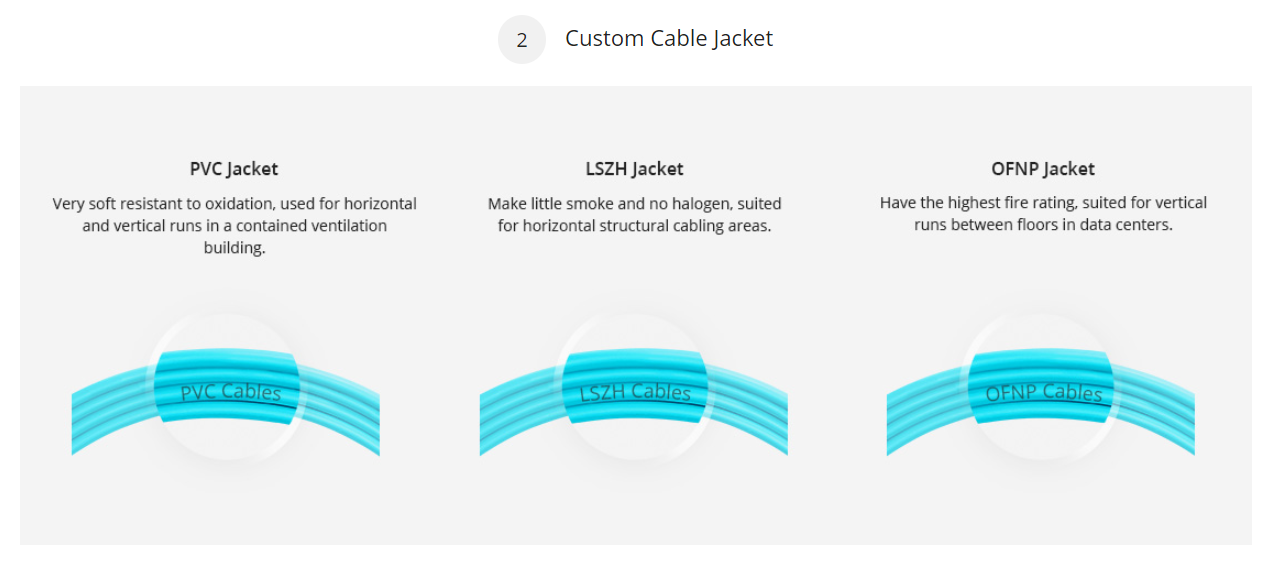
Task: Click the 'LSZH Cables' label on the cable
Action: 636,393
